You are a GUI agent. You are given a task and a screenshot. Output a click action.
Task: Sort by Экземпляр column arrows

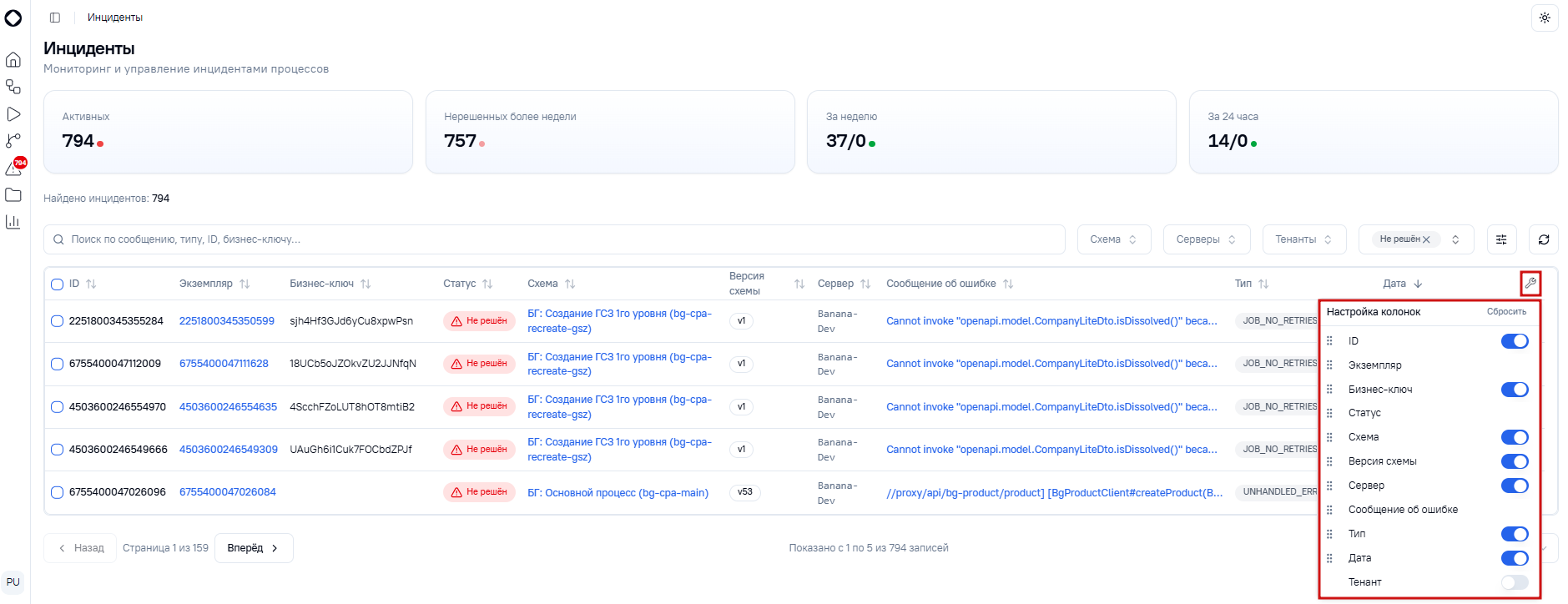(245, 284)
